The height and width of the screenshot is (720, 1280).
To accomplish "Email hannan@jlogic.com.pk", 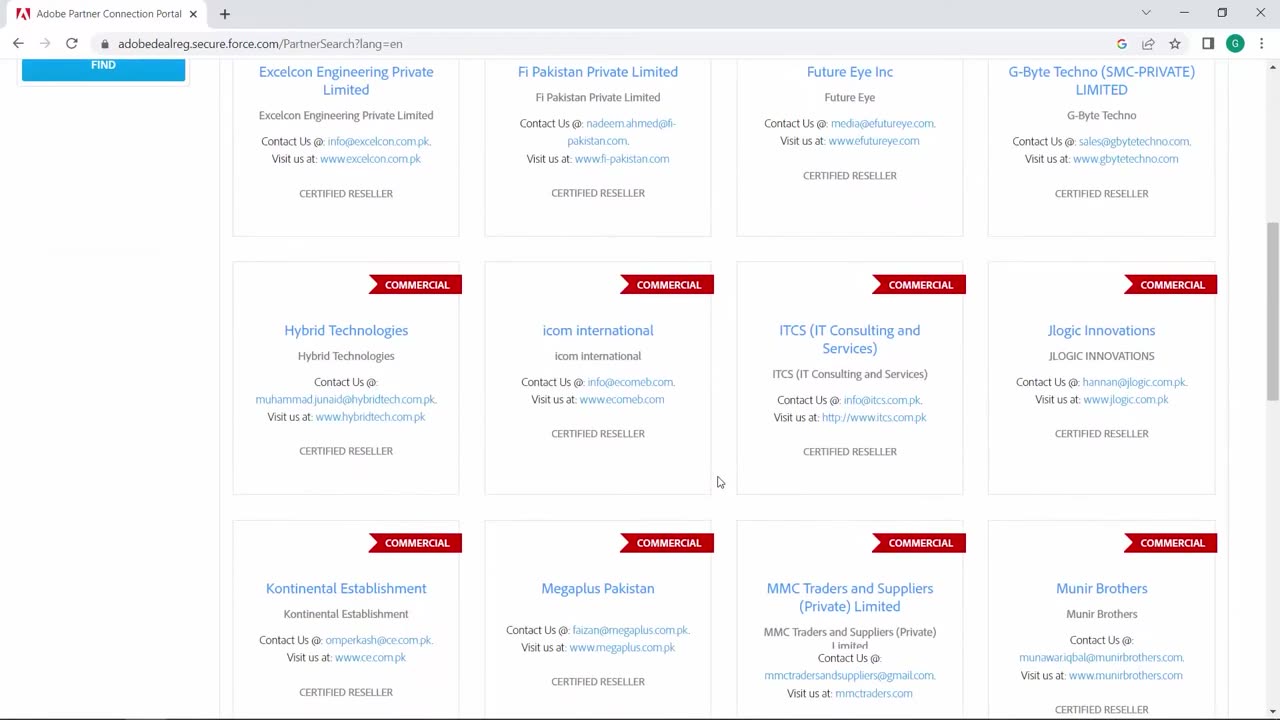I will pyautogui.click(x=1134, y=382).
